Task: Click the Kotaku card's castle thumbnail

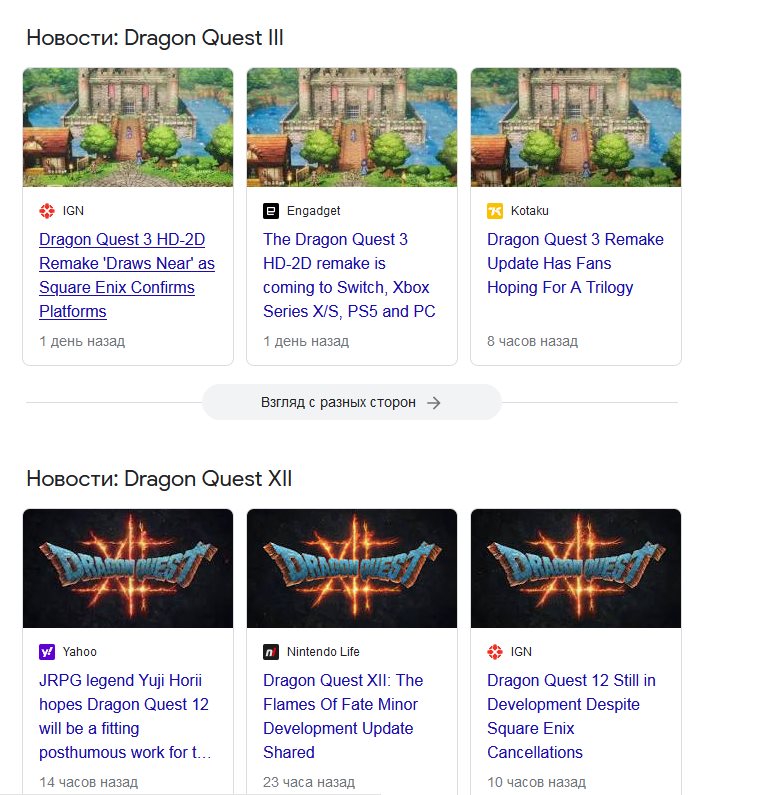Action: coord(576,127)
